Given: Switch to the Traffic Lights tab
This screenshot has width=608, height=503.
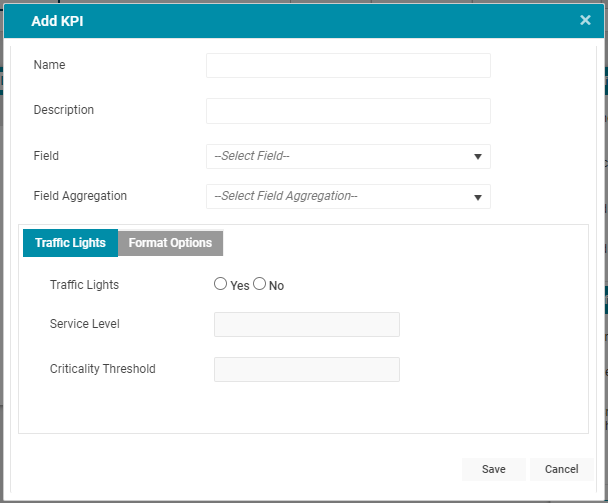Looking at the screenshot, I should [71, 243].
